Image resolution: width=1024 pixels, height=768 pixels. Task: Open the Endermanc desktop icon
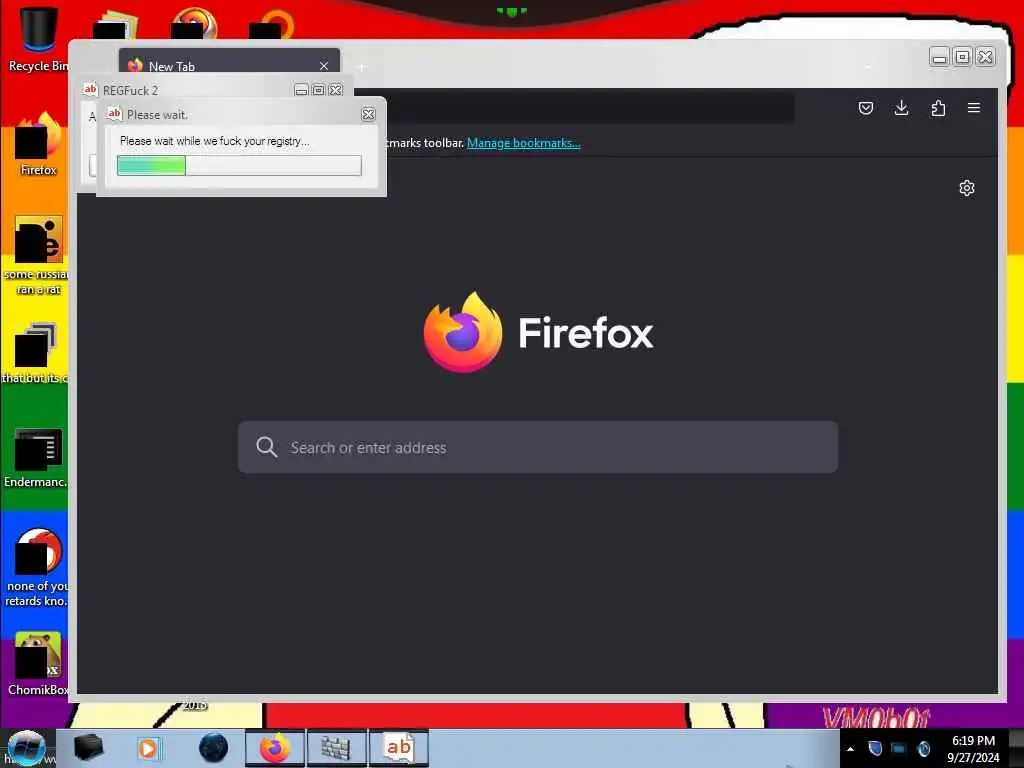[37, 457]
